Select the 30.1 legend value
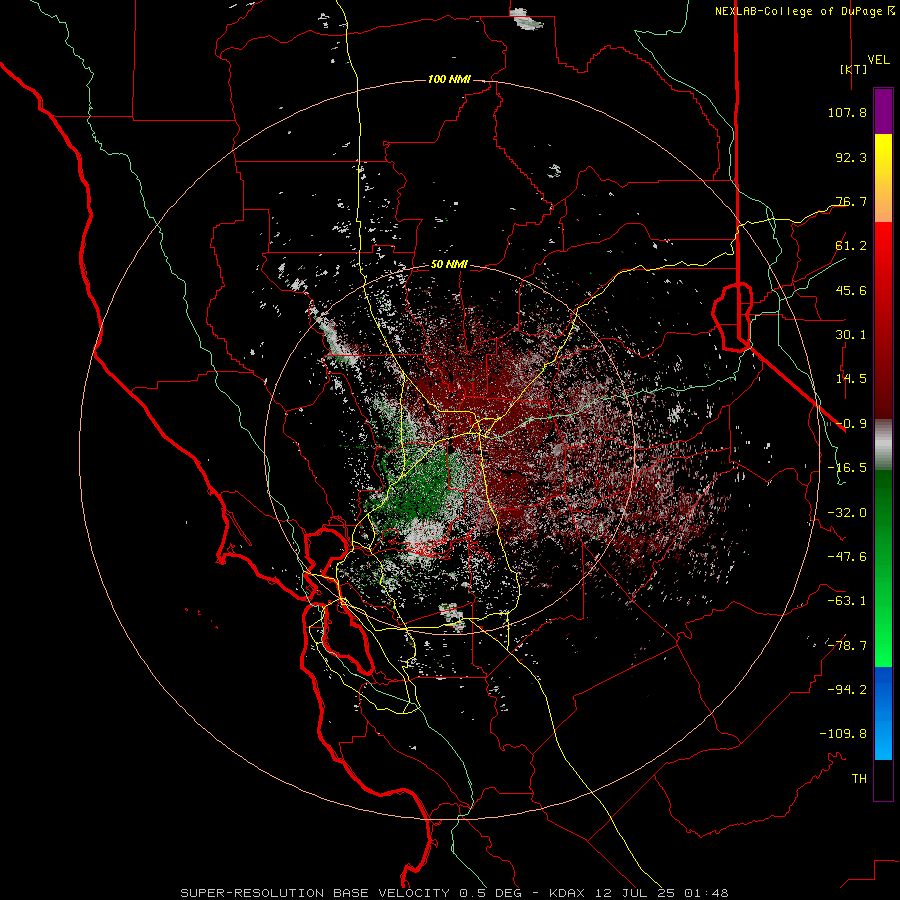The width and height of the screenshot is (900, 900). (851, 334)
